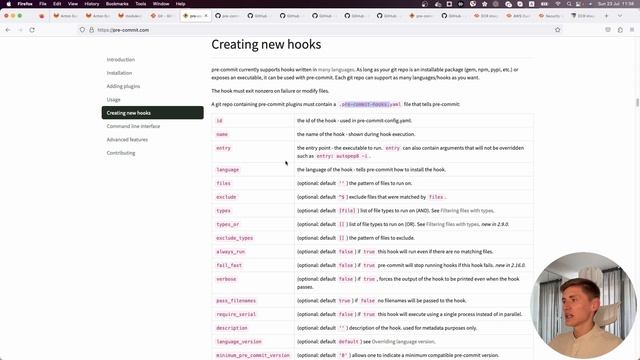This screenshot has height=360, width=640.
Task: Click the 'description' table key
Action: [x=232, y=328]
